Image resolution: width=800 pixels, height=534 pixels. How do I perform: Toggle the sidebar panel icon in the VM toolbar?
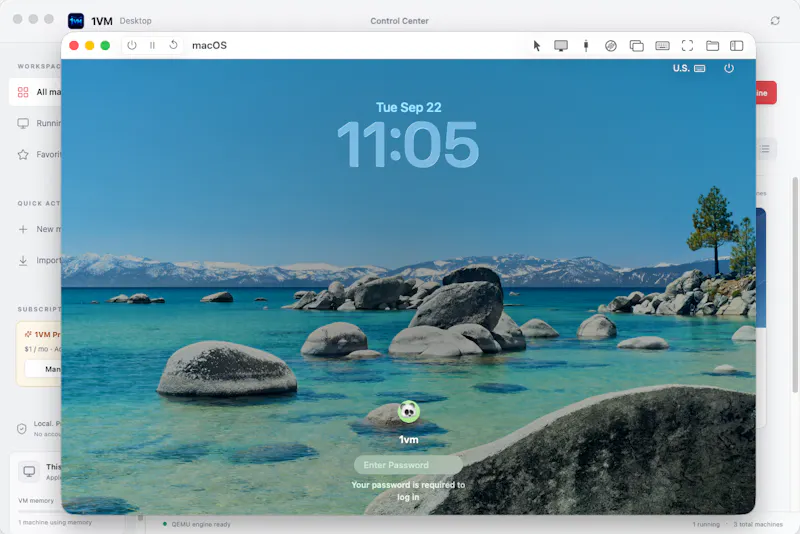tap(736, 46)
